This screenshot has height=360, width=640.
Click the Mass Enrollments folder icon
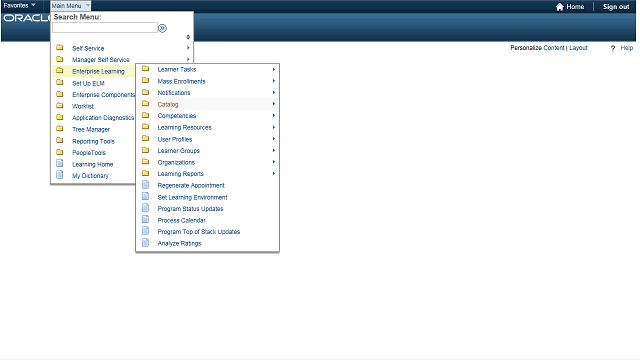click(145, 80)
